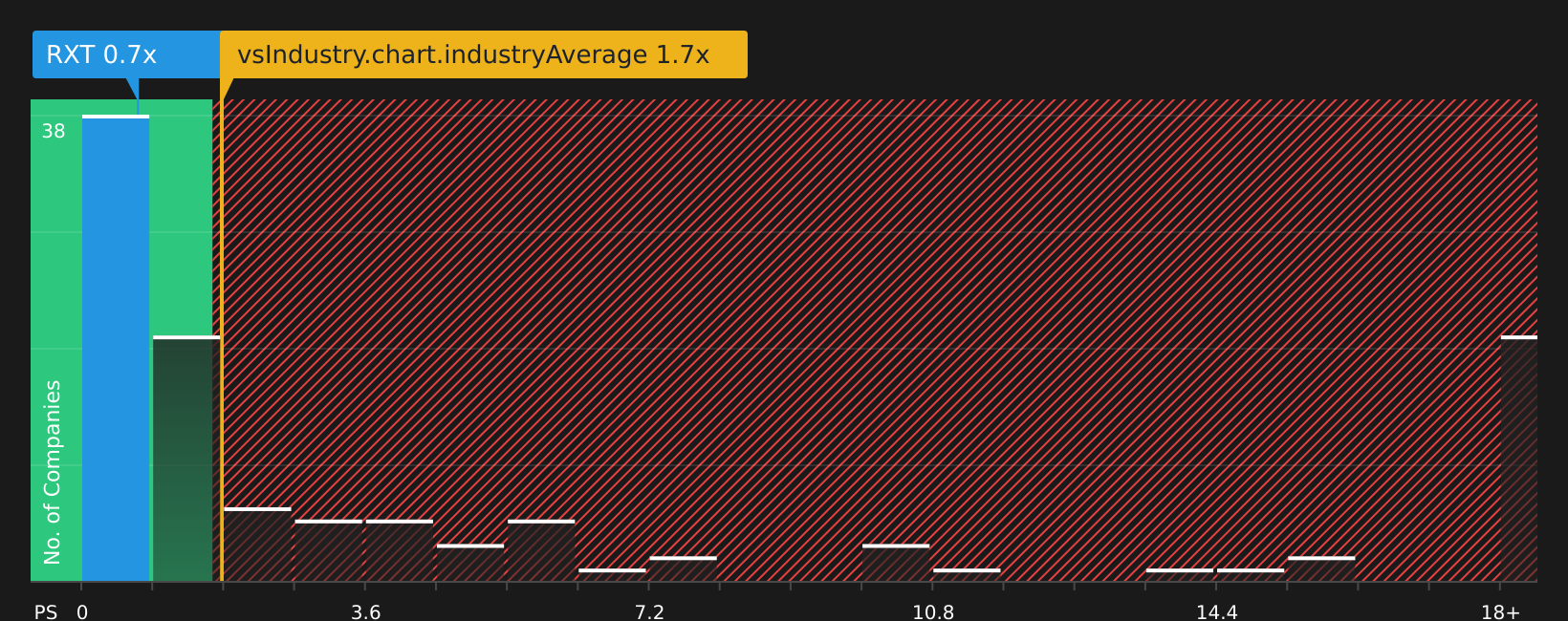Click the axis label 3.6
This screenshot has width=1568, height=621.
[x=366, y=611]
